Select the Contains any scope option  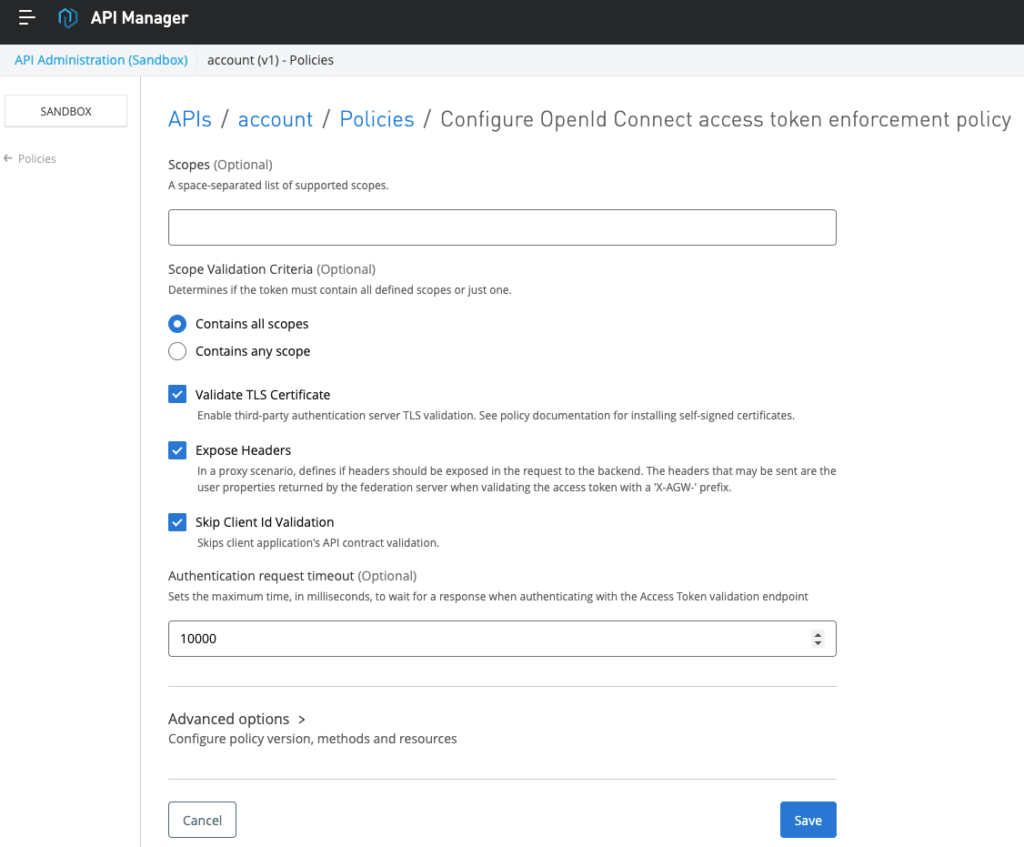tap(177, 351)
